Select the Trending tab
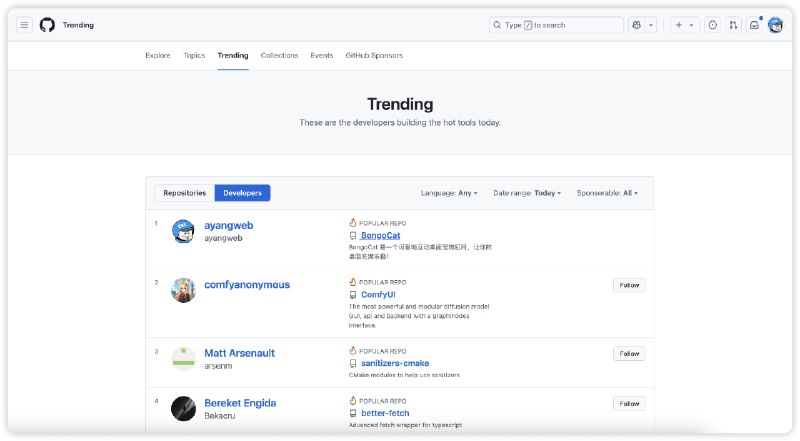This screenshot has height=441, width=800. tap(233, 55)
